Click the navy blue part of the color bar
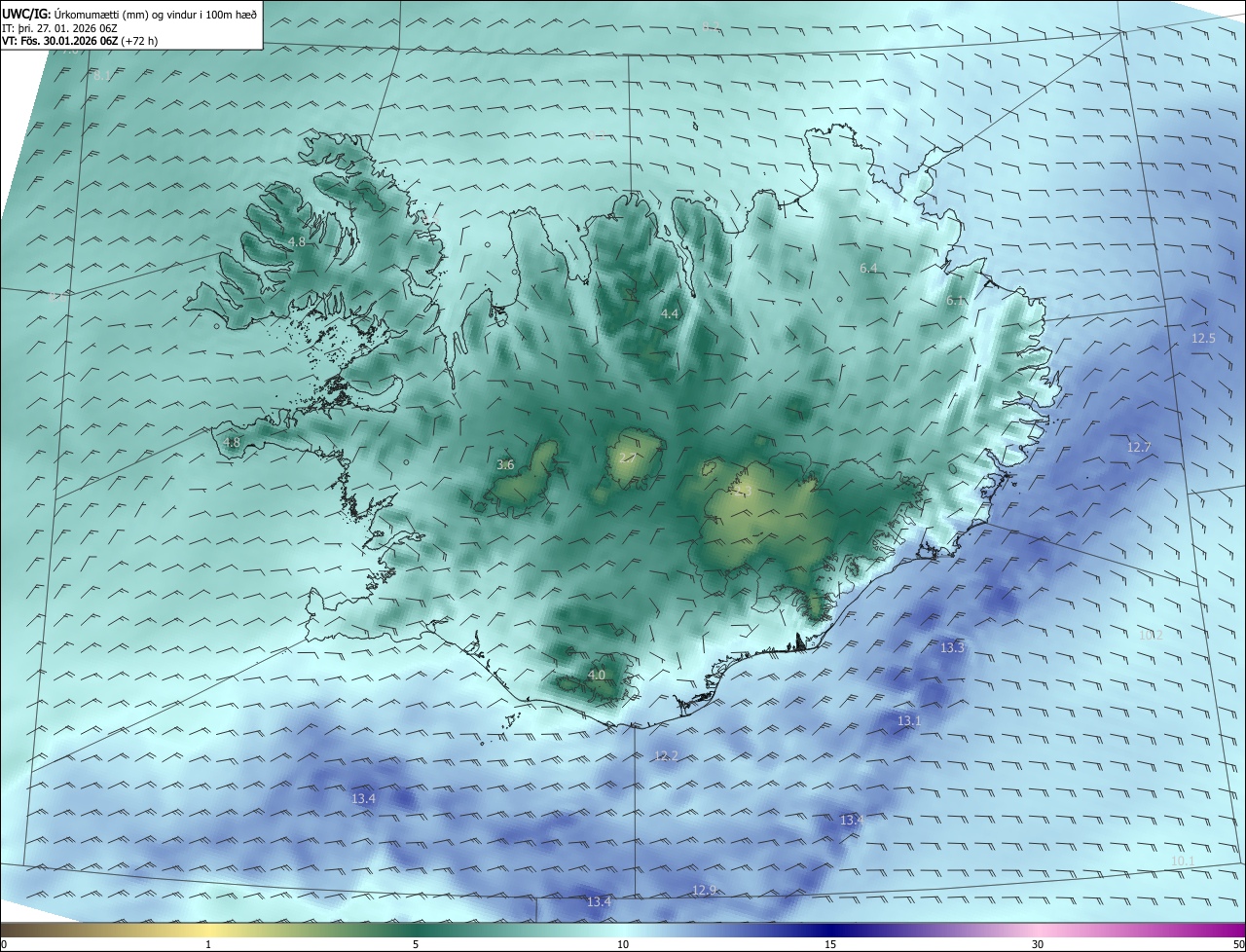1246x952 pixels. [x=830, y=931]
